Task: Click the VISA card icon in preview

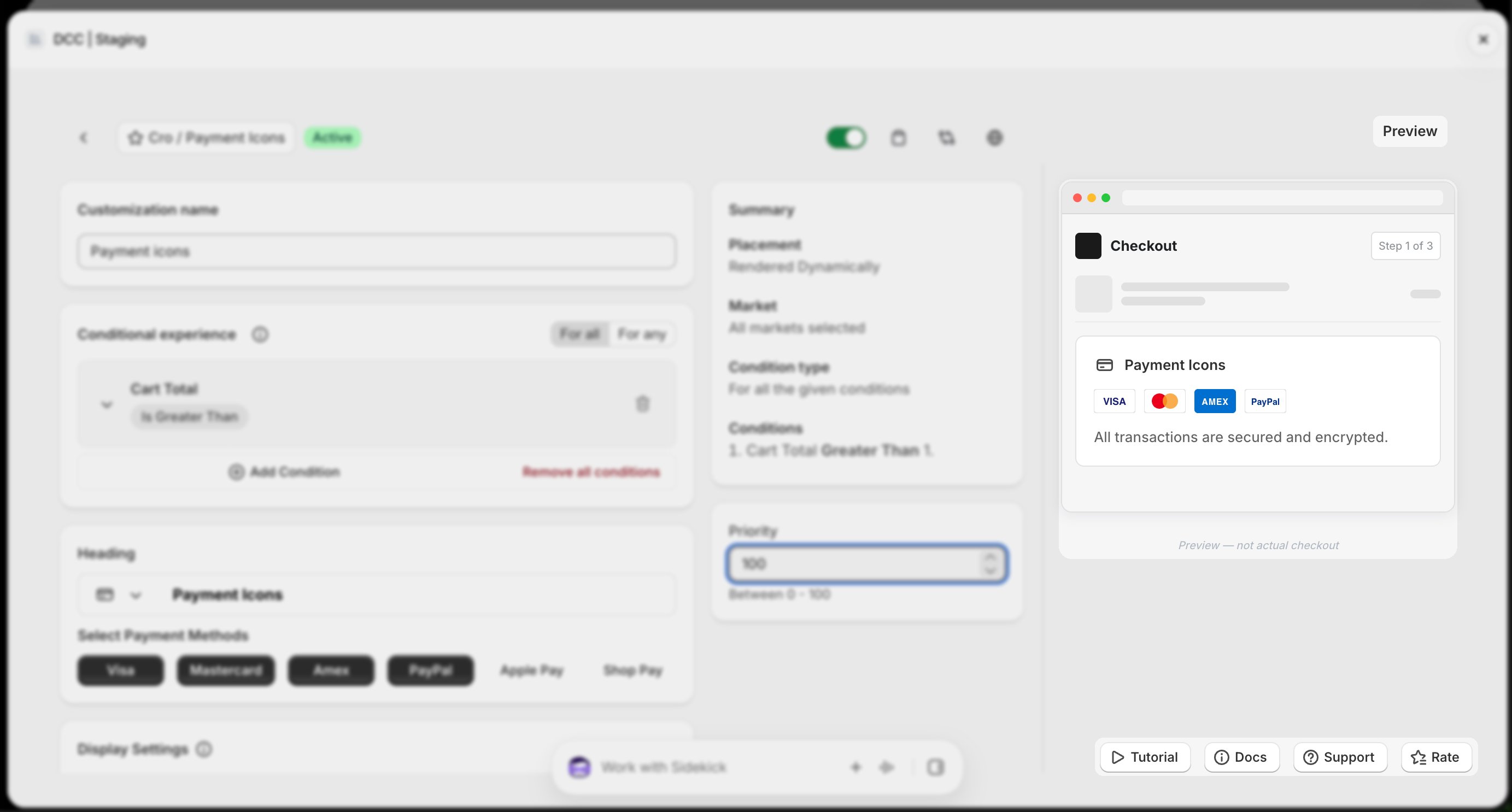Action: (x=1114, y=401)
